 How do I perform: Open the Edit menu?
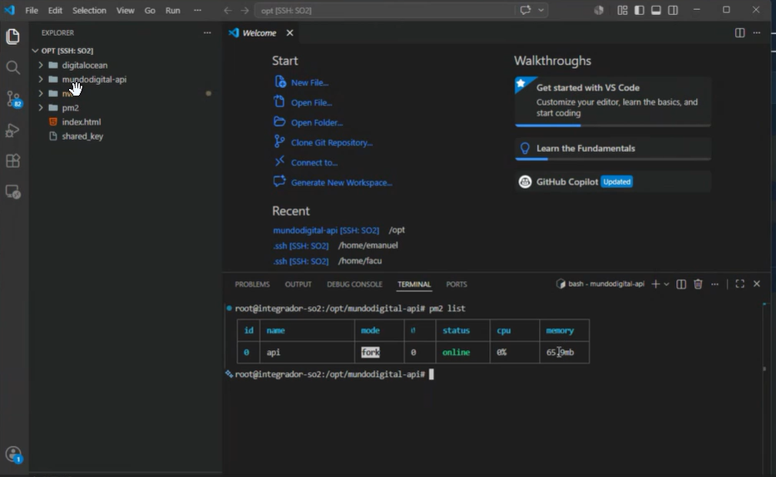click(x=55, y=10)
